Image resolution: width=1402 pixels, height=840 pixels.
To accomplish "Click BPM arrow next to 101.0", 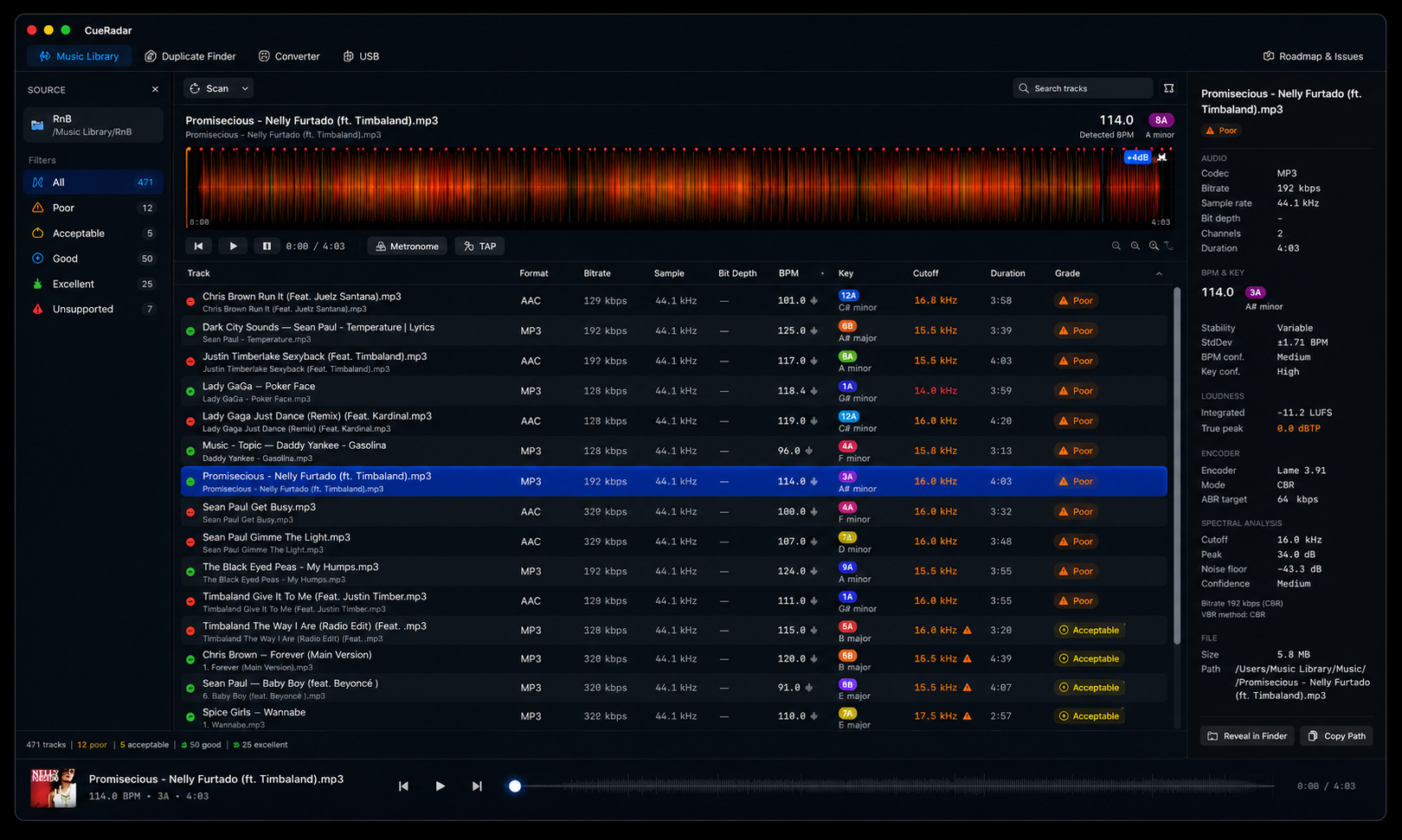I will click(x=814, y=301).
